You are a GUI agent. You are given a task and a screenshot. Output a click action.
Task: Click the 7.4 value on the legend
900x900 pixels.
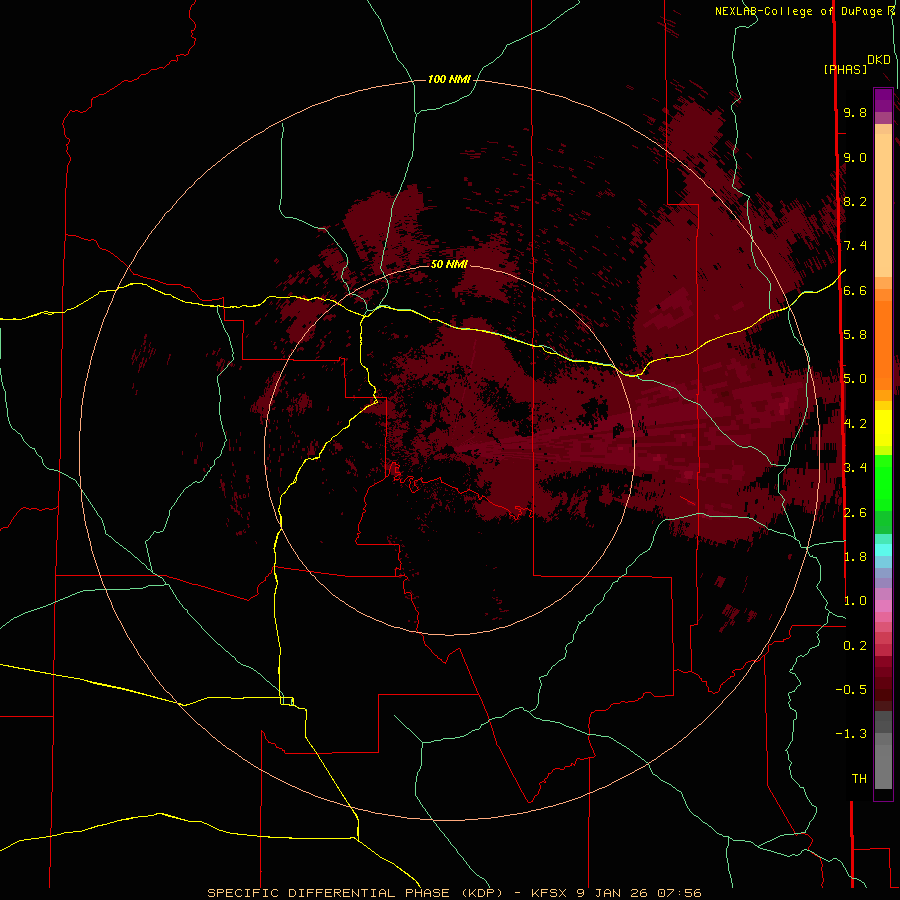tap(855, 246)
